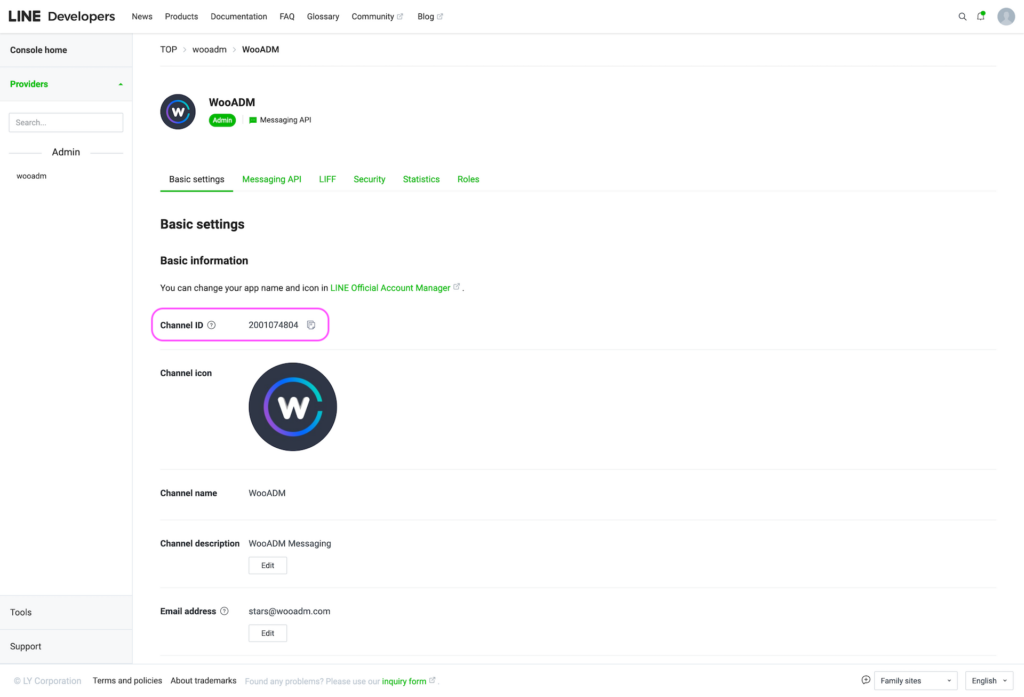Show the Channel ID help tooltip icon
Image resolution: width=1024 pixels, height=697 pixels.
pyautogui.click(x=210, y=324)
